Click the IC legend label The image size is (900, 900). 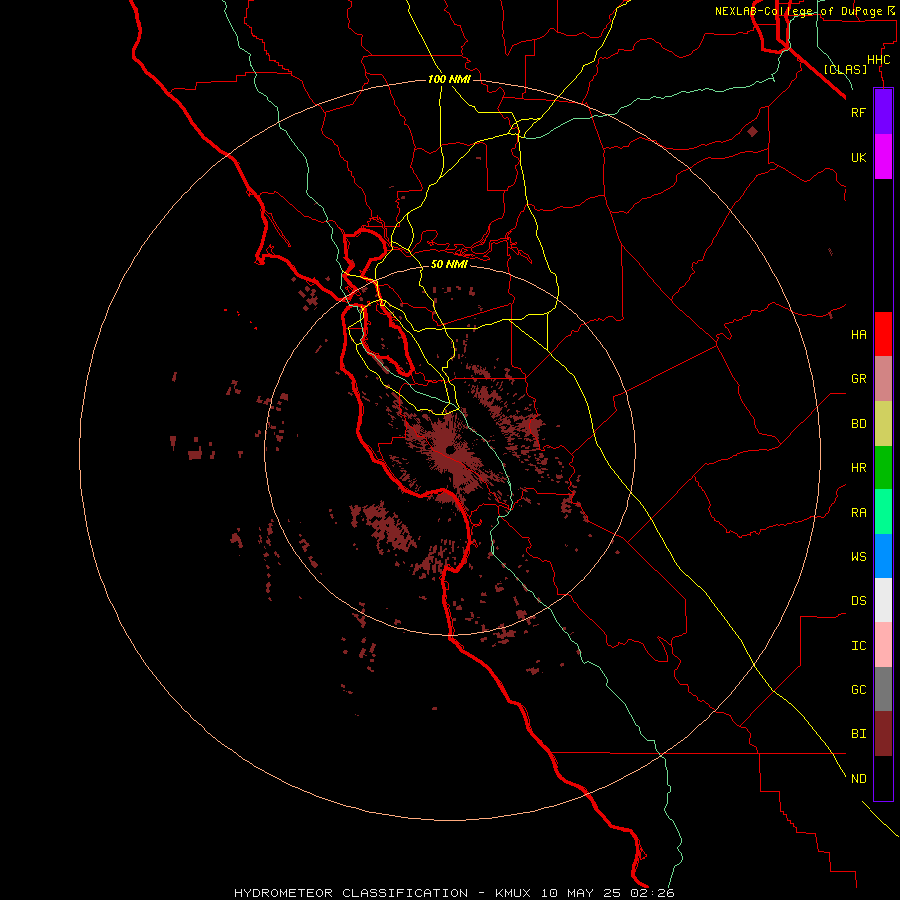858,646
